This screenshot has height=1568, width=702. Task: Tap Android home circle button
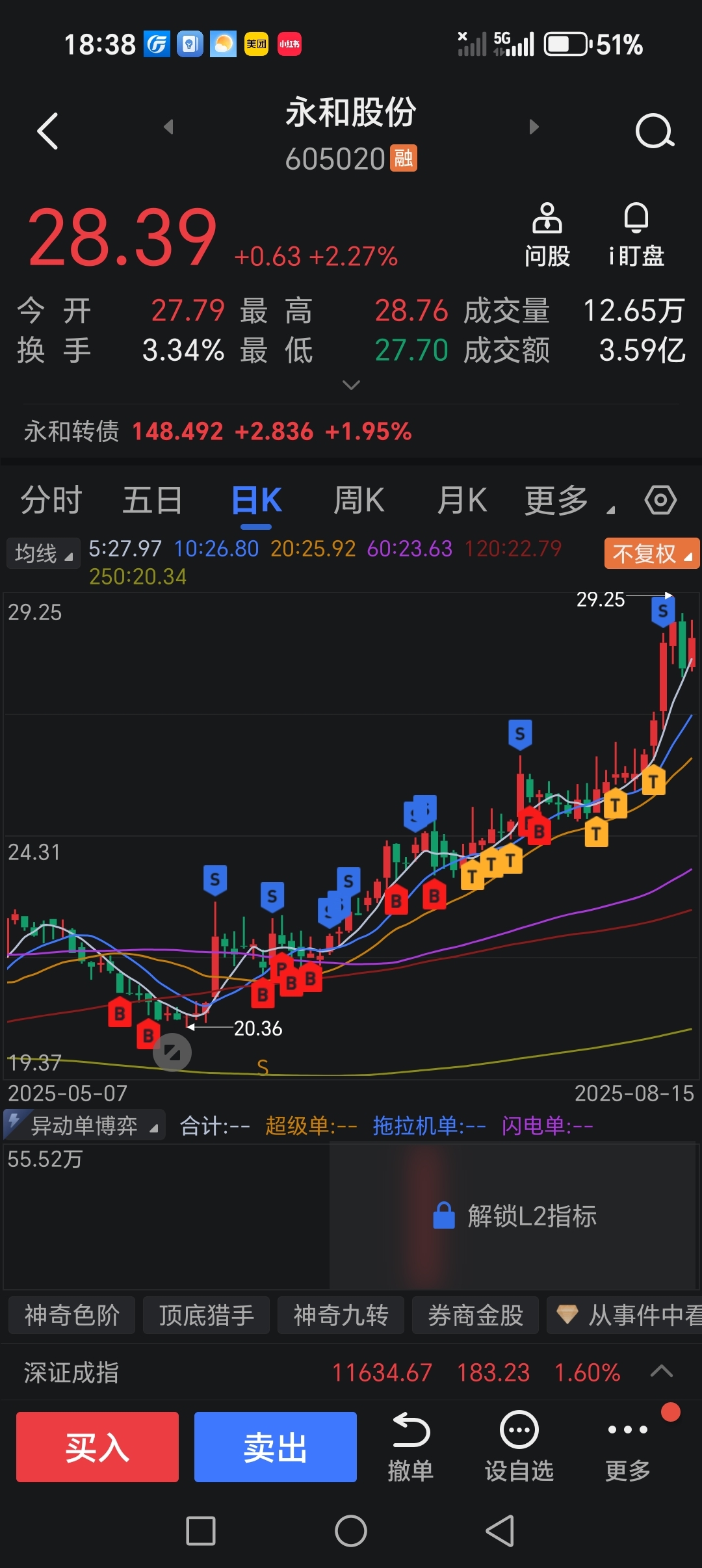351,1531
